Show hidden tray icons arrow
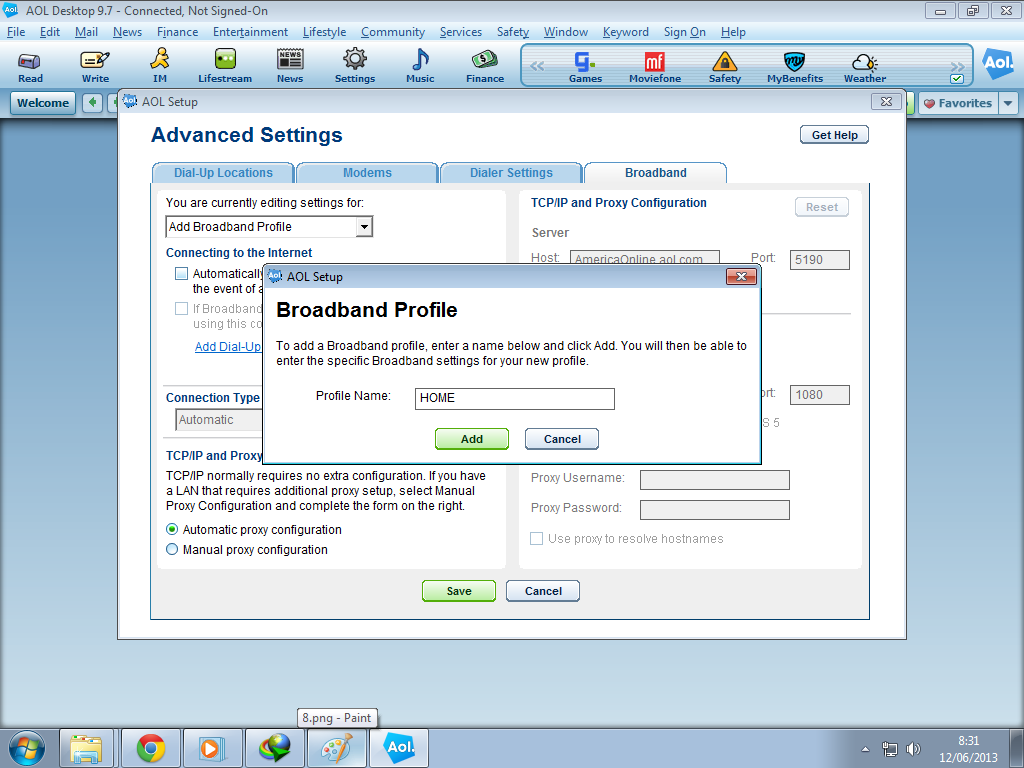Image resolution: width=1024 pixels, height=768 pixels. point(865,749)
